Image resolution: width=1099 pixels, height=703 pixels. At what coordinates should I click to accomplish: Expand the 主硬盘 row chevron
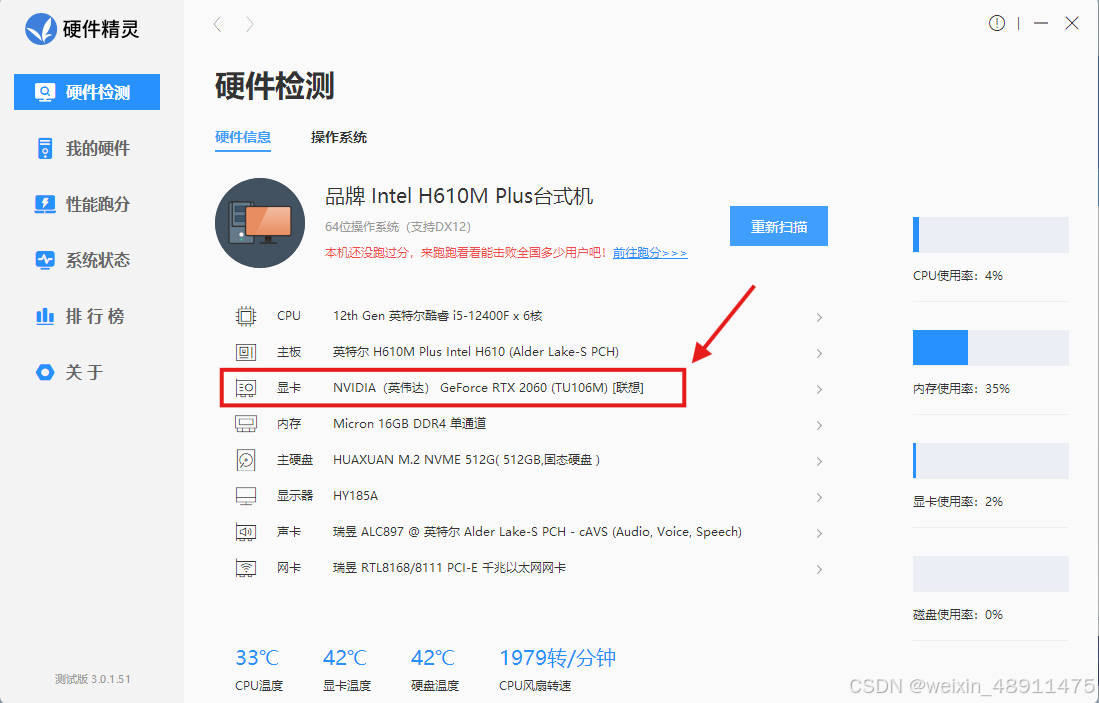coord(819,461)
